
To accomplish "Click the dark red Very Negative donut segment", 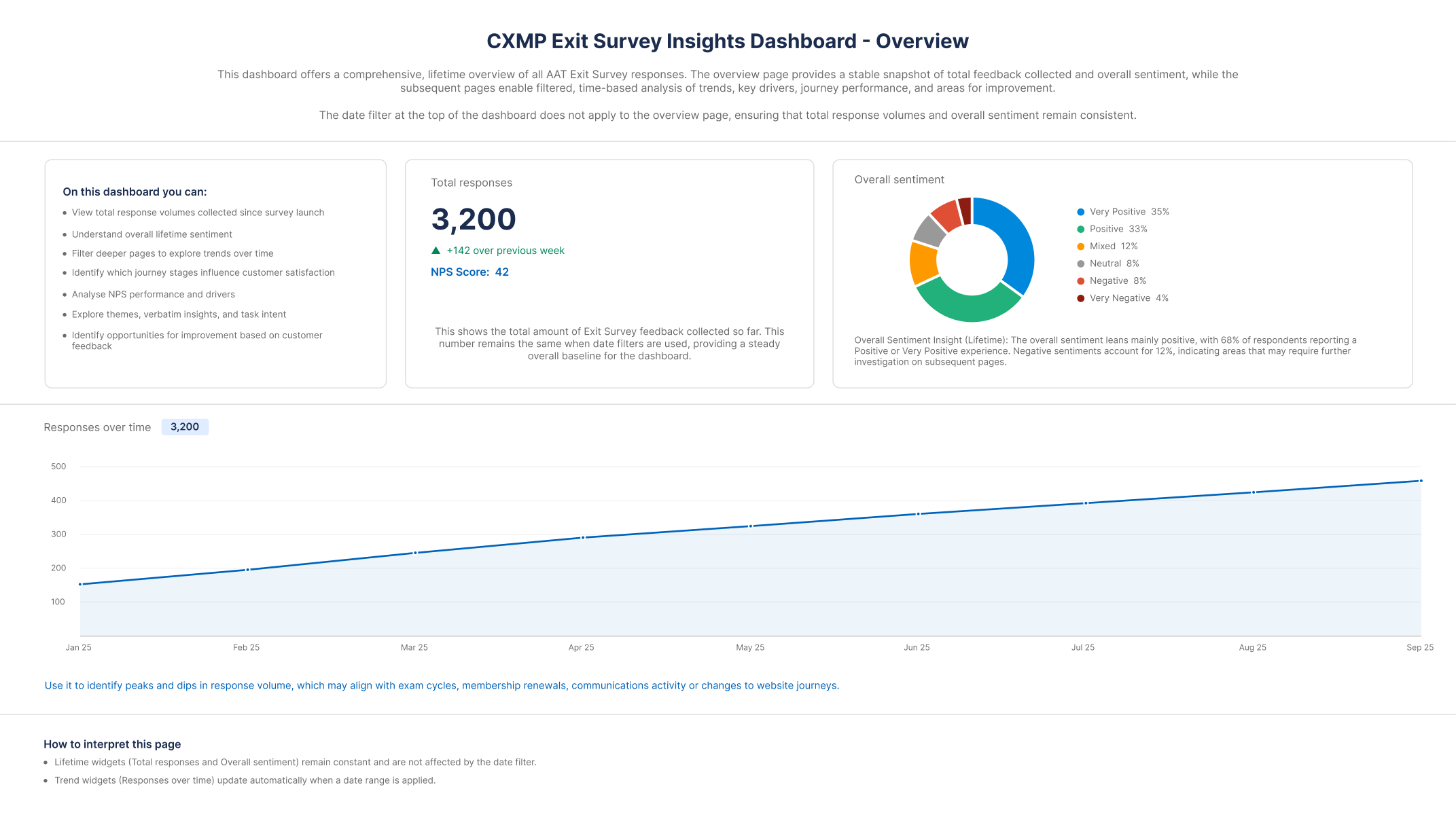I will [x=965, y=210].
